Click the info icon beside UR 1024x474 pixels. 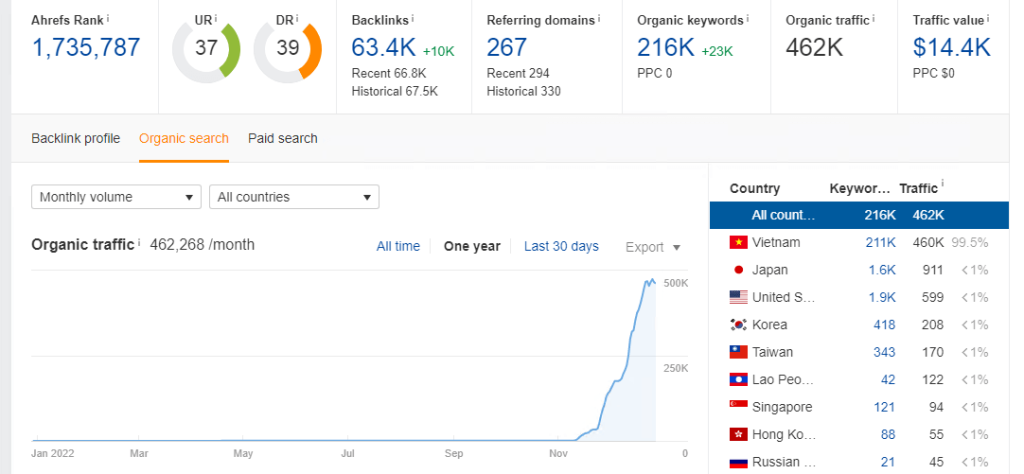click(216, 18)
